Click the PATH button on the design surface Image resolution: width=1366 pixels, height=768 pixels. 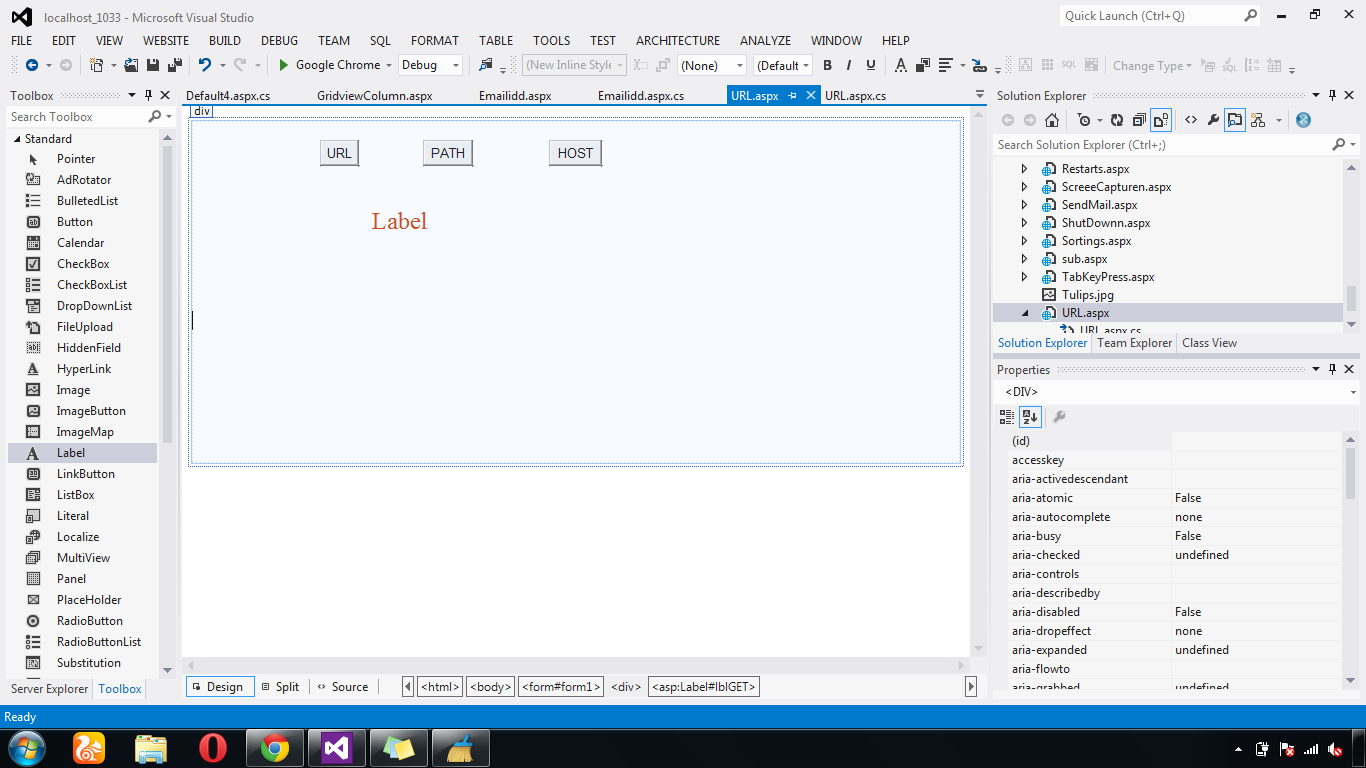(447, 152)
